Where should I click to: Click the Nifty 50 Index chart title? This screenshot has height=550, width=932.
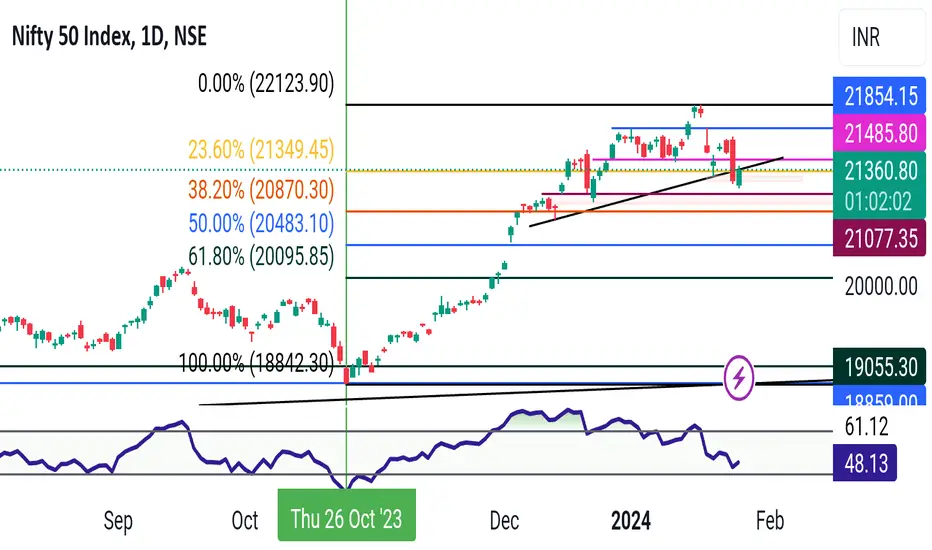point(109,37)
